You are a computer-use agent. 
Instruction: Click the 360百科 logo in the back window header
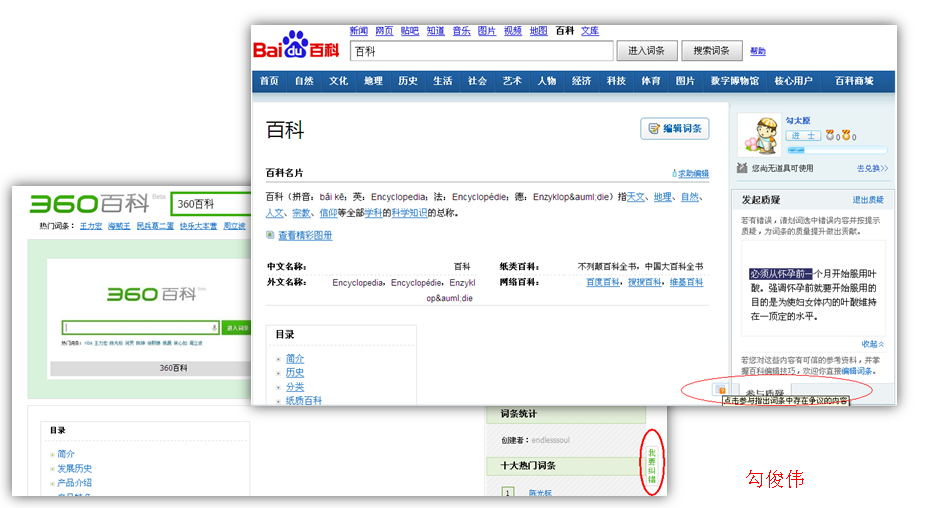pyautogui.click(x=89, y=203)
